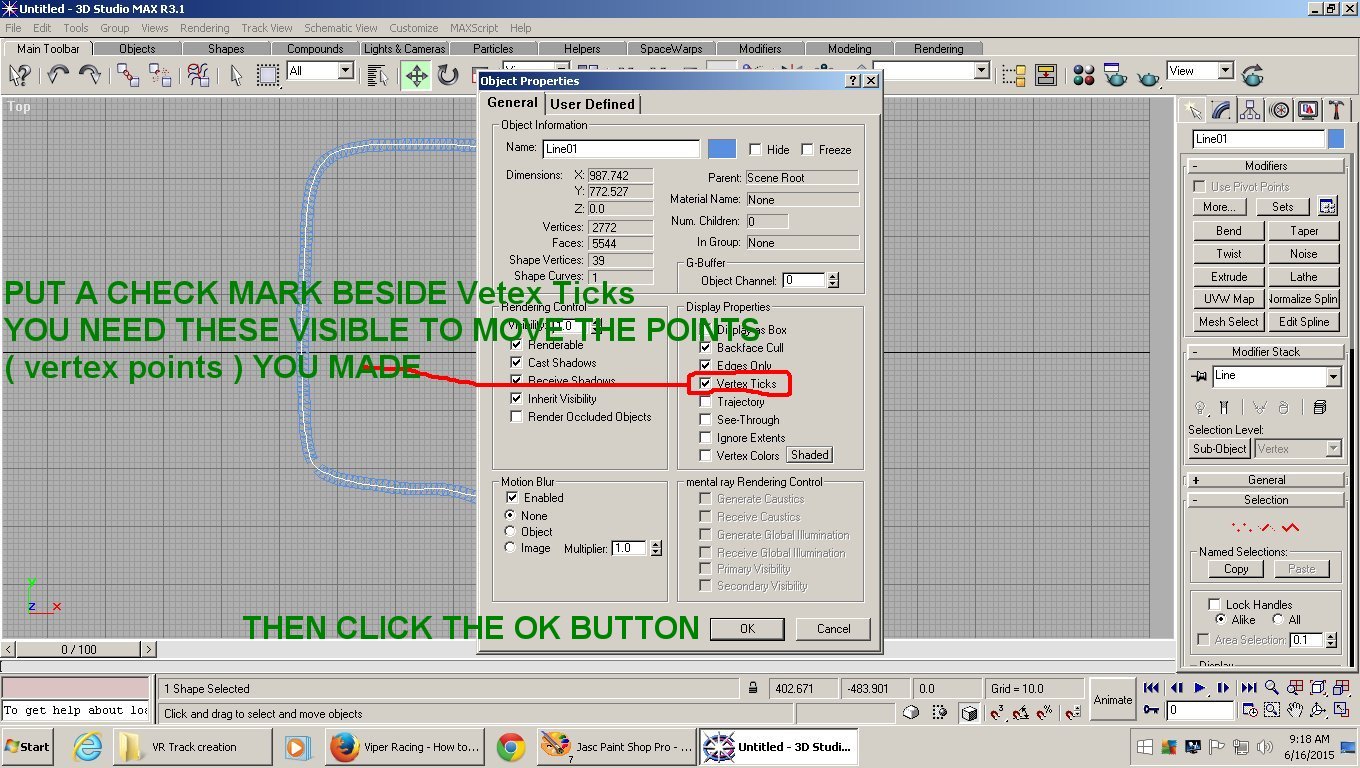Collapse the Selection rollout
This screenshot has height=768, width=1360.
(x=1266, y=500)
